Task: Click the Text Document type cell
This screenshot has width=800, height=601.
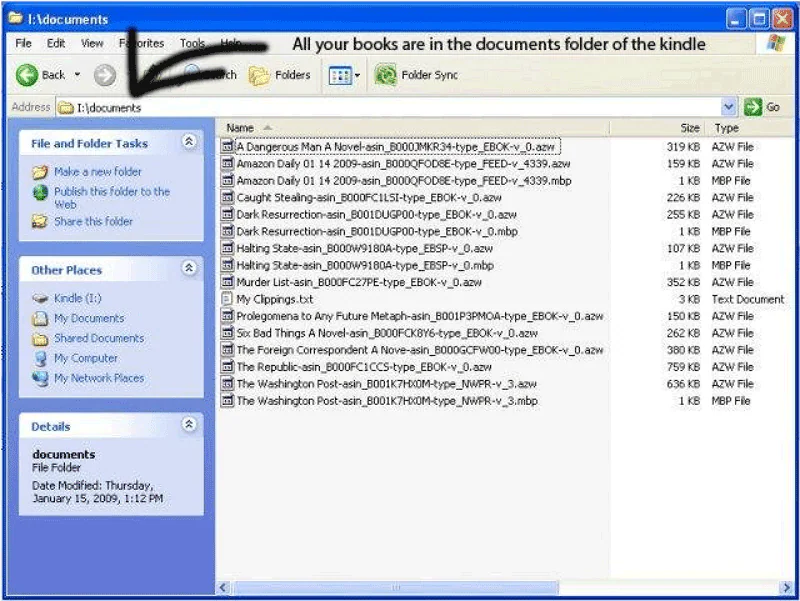Action: pos(748,299)
